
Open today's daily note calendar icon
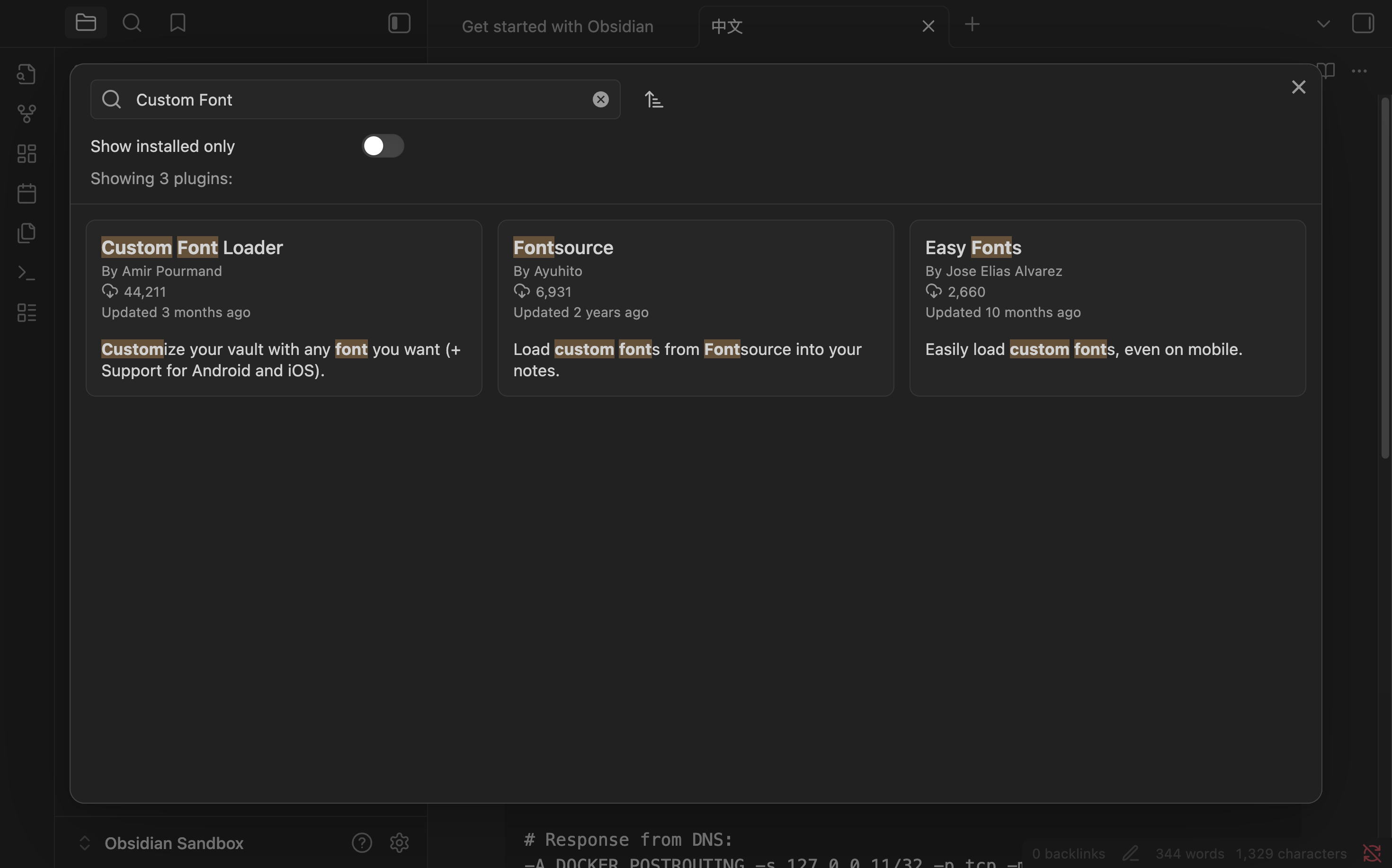point(27,194)
